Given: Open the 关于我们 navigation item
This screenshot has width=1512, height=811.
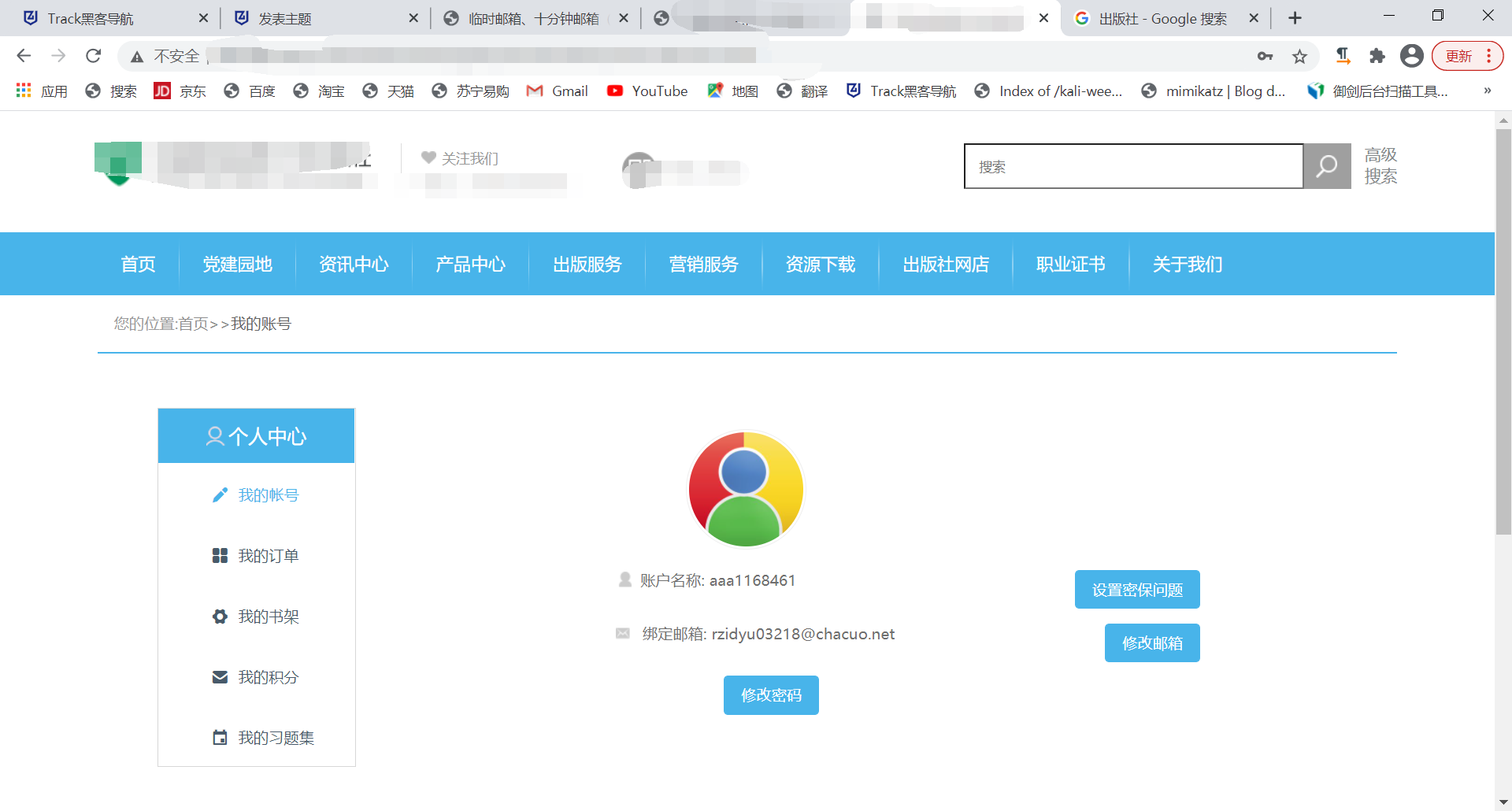Looking at the screenshot, I should point(1188,265).
